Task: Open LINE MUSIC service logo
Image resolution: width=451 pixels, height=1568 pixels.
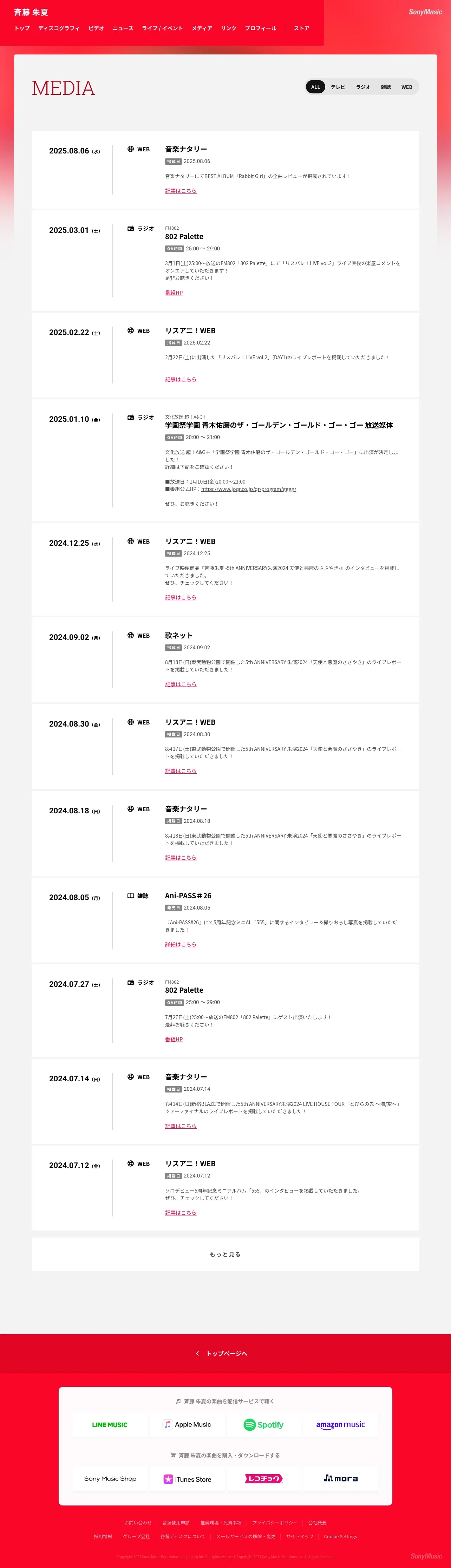Action: 110,1424
